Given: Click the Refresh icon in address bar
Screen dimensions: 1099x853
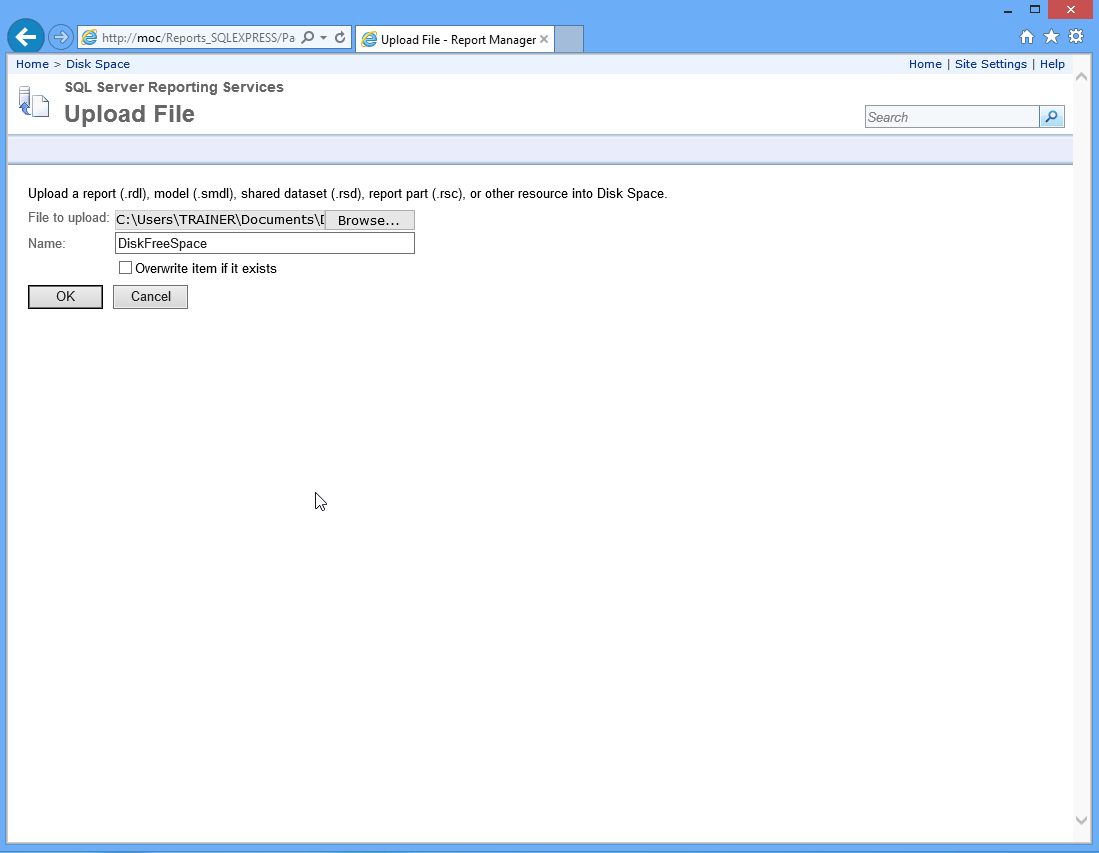Looking at the screenshot, I should 340,38.
